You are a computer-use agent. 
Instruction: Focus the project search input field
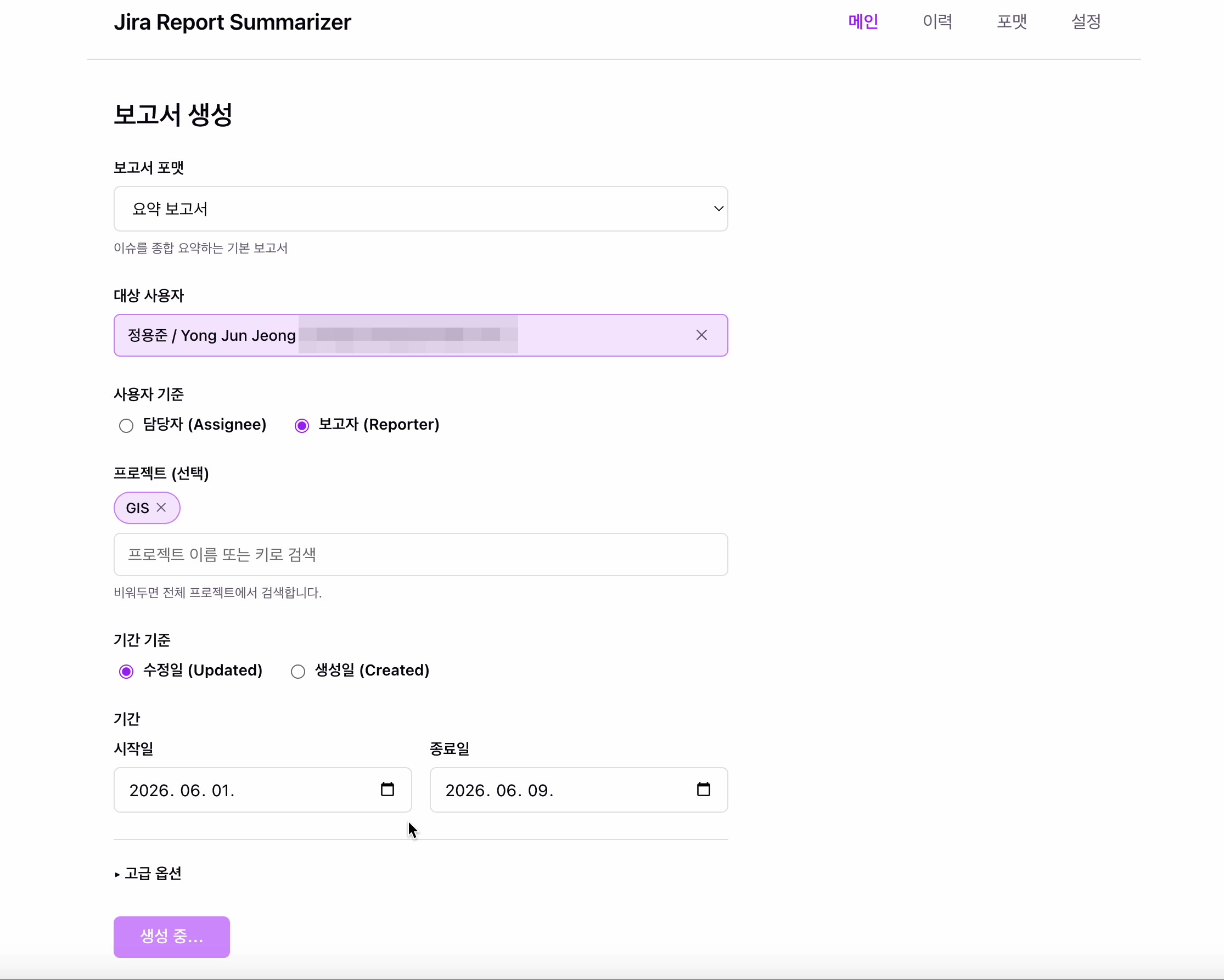tap(420, 554)
